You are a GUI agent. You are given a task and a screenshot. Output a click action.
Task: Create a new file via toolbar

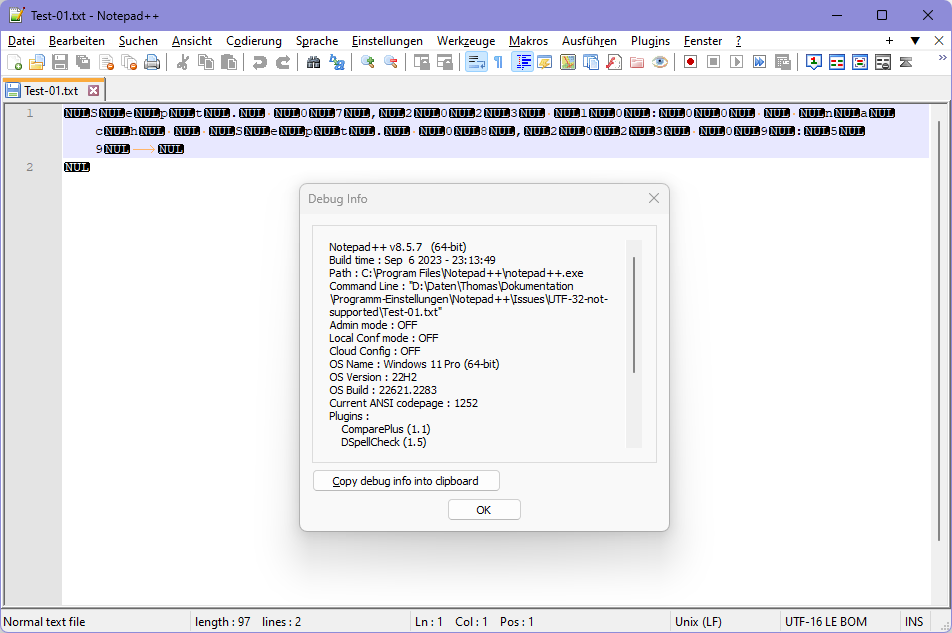[x=14, y=62]
